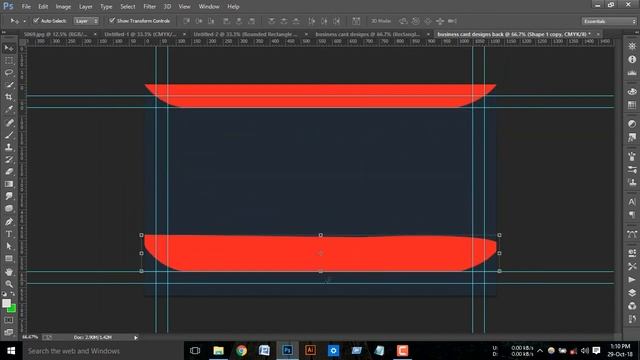Swap foreground and background colors
The height and width of the screenshot is (360, 640).
coord(13,293)
